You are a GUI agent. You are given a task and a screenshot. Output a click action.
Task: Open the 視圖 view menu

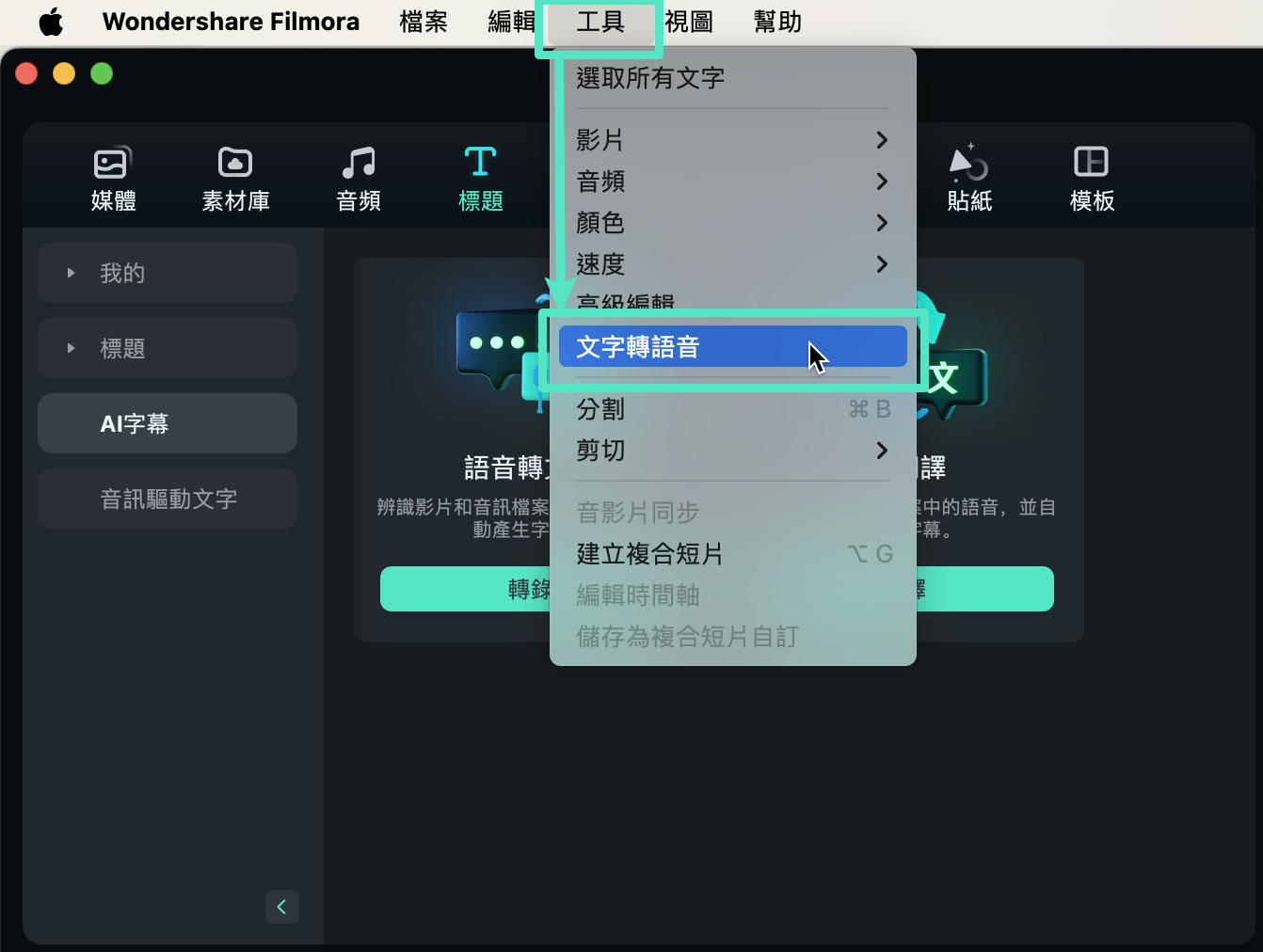point(689,22)
